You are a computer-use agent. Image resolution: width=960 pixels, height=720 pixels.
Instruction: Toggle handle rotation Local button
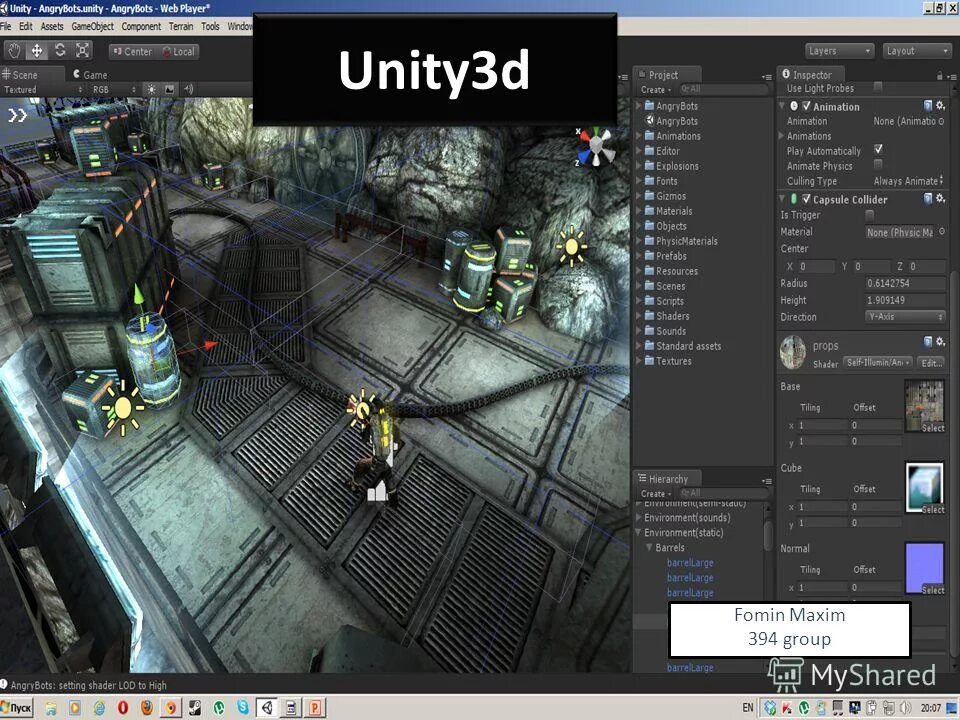click(x=178, y=51)
